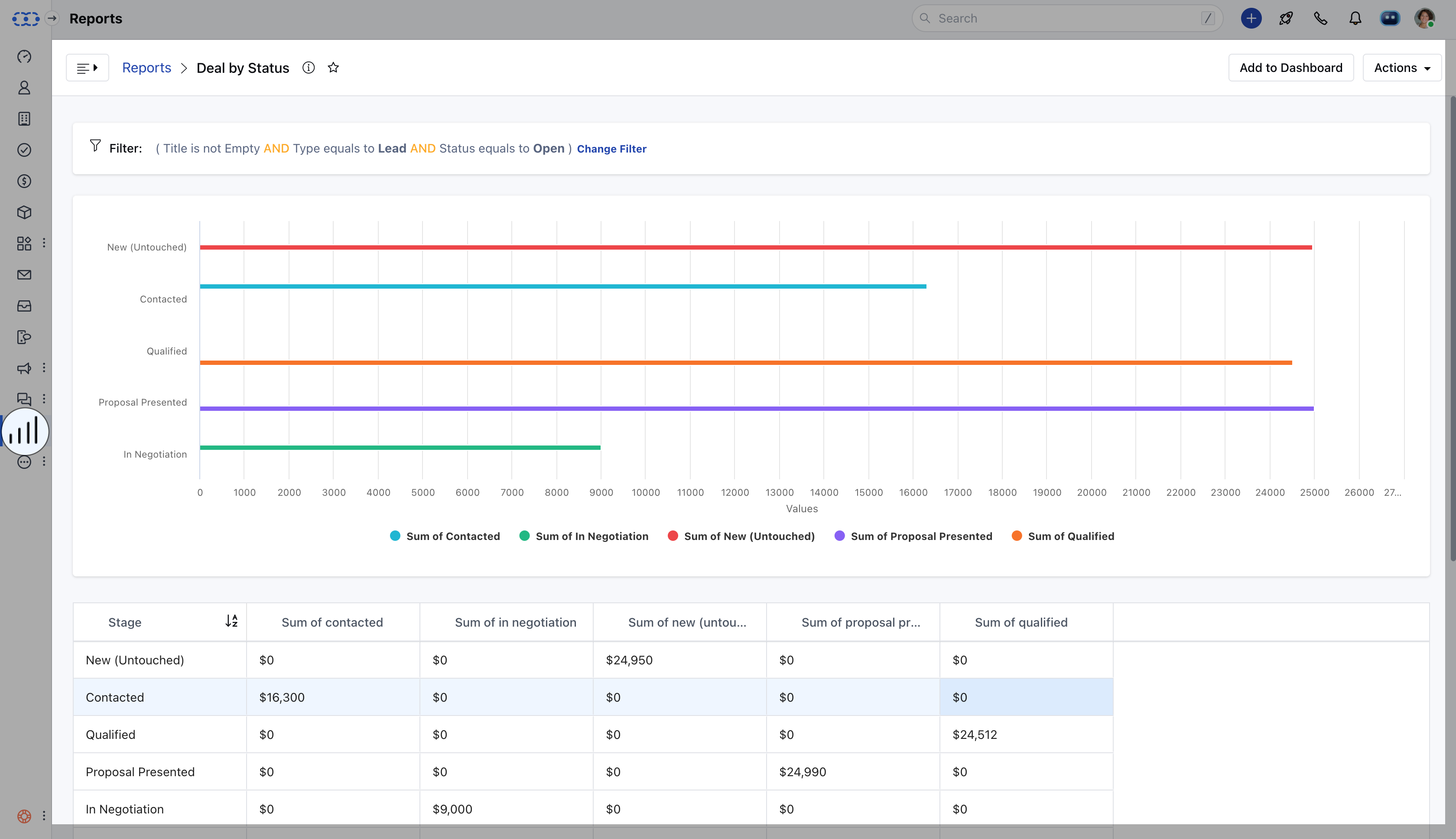Click Proposal Presented row stage cell
The height and width of the screenshot is (839, 1456).
159,772
